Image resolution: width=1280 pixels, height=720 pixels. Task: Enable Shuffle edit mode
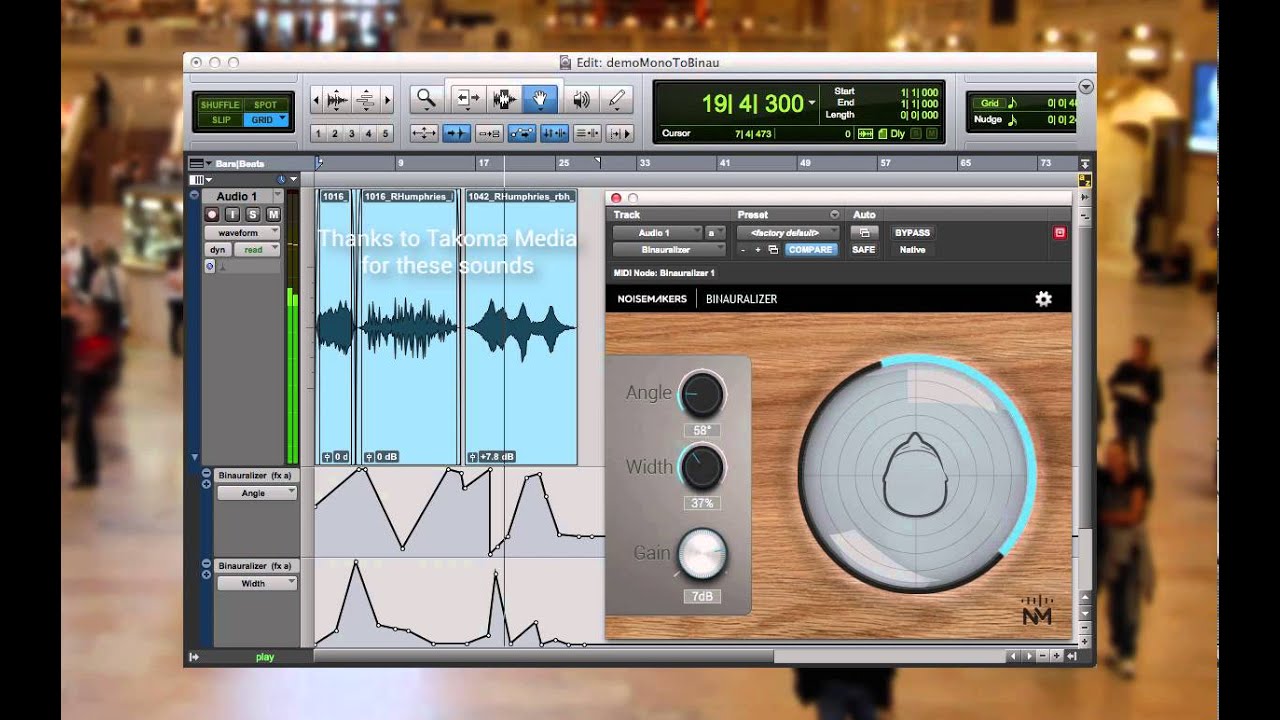220,104
